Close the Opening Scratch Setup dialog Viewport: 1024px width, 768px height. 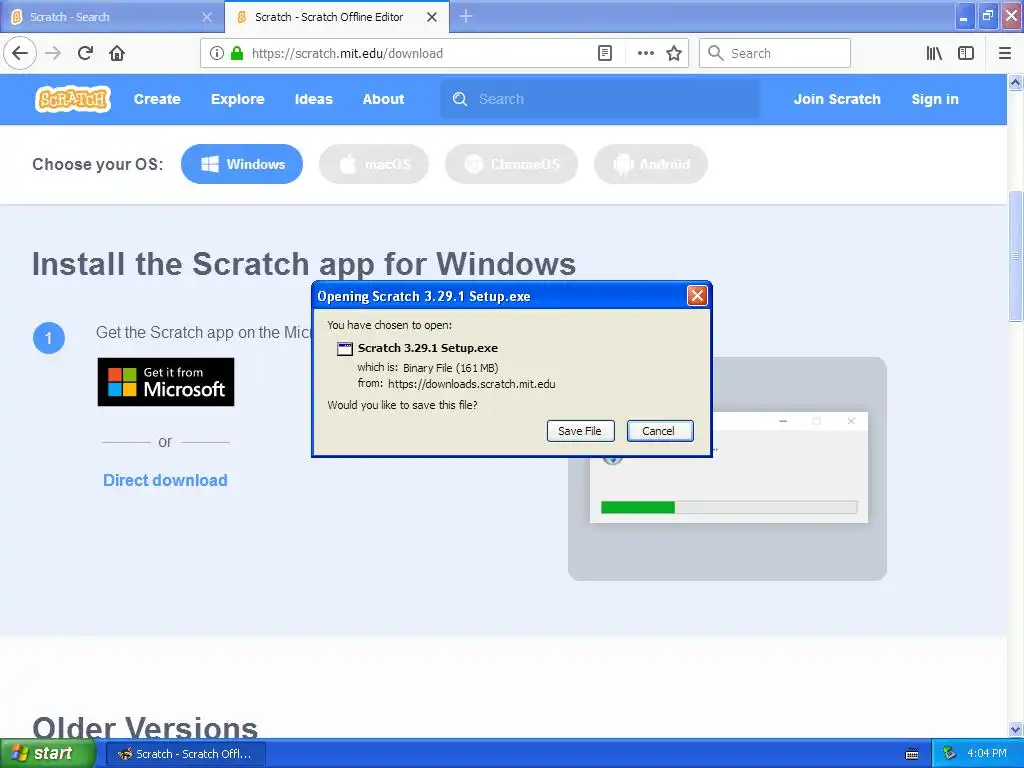tap(697, 296)
